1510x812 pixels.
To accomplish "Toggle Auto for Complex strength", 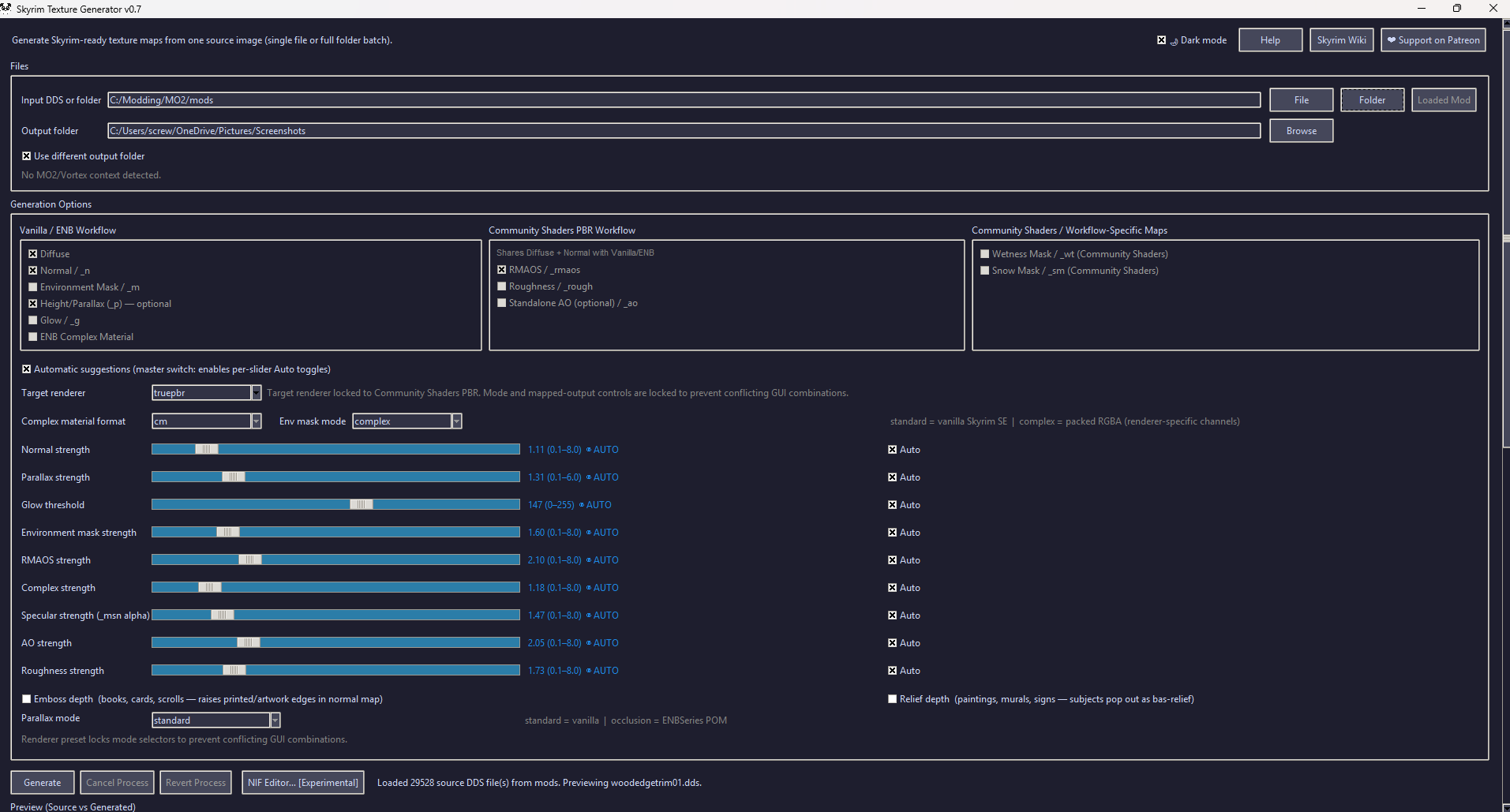I will pyautogui.click(x=892, y=588).
